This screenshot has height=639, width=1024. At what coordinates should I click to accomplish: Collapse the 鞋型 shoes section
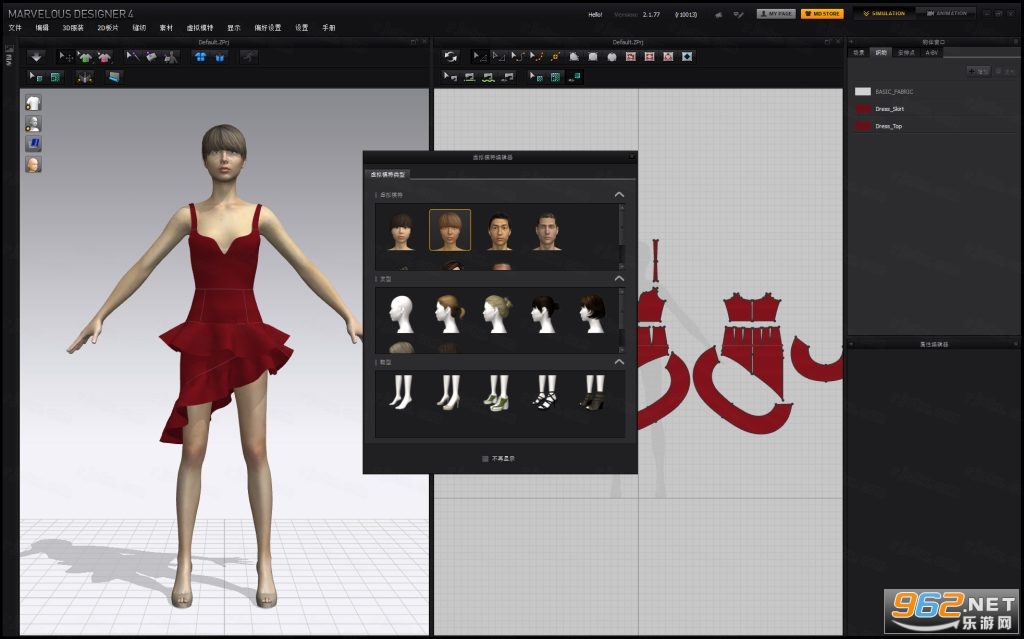coord(619,362)
